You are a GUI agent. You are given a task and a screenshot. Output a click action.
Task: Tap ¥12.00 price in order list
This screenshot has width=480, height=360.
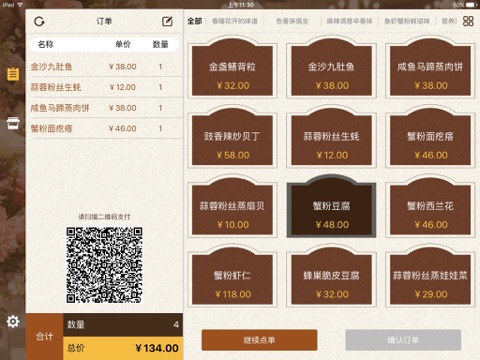coord(123,87)
